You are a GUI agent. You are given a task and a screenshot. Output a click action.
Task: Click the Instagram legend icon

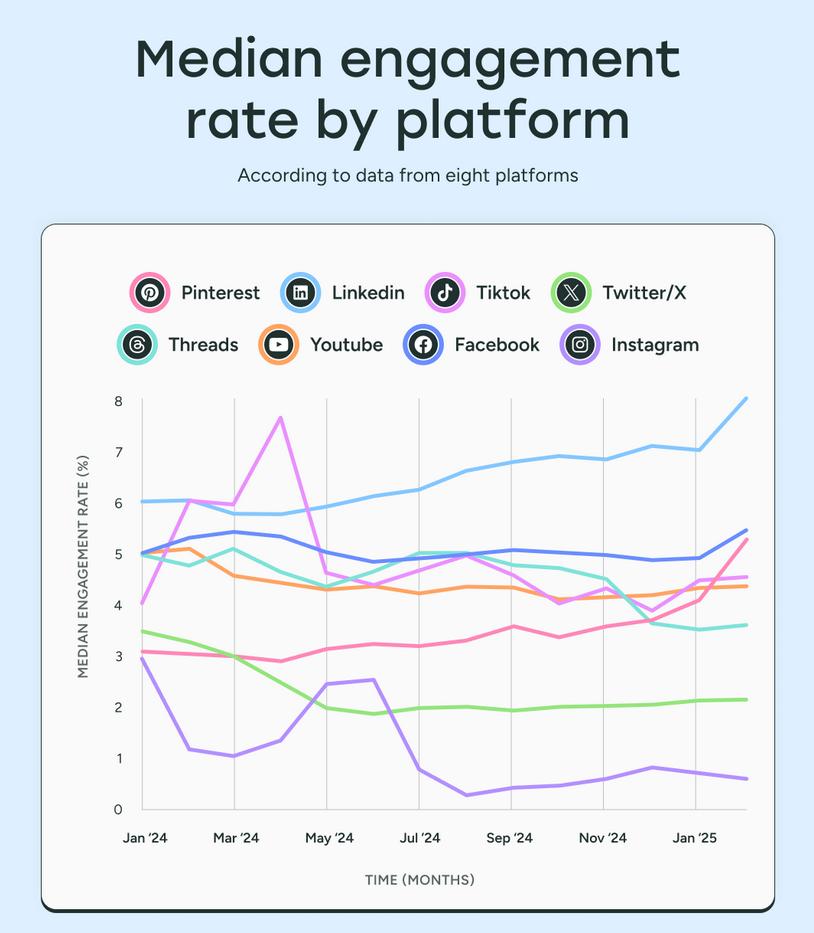[x=580, y=345]
